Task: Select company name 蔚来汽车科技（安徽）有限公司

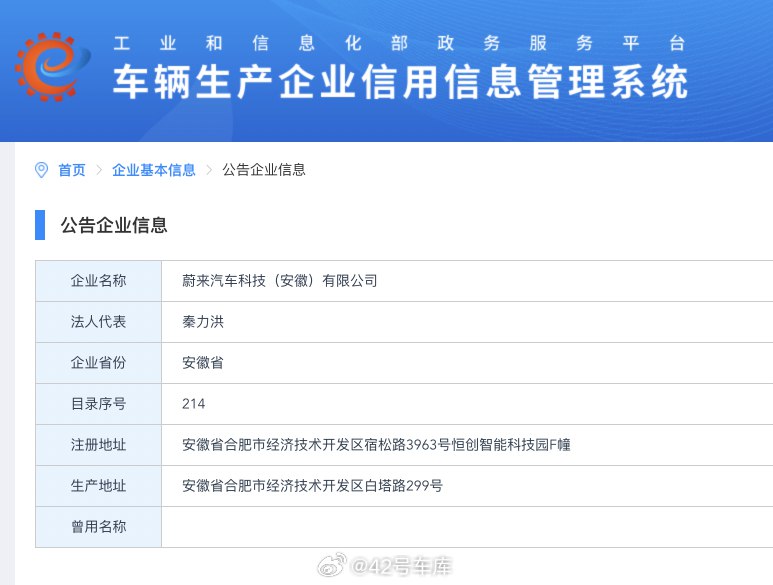Action: point(280,281)
